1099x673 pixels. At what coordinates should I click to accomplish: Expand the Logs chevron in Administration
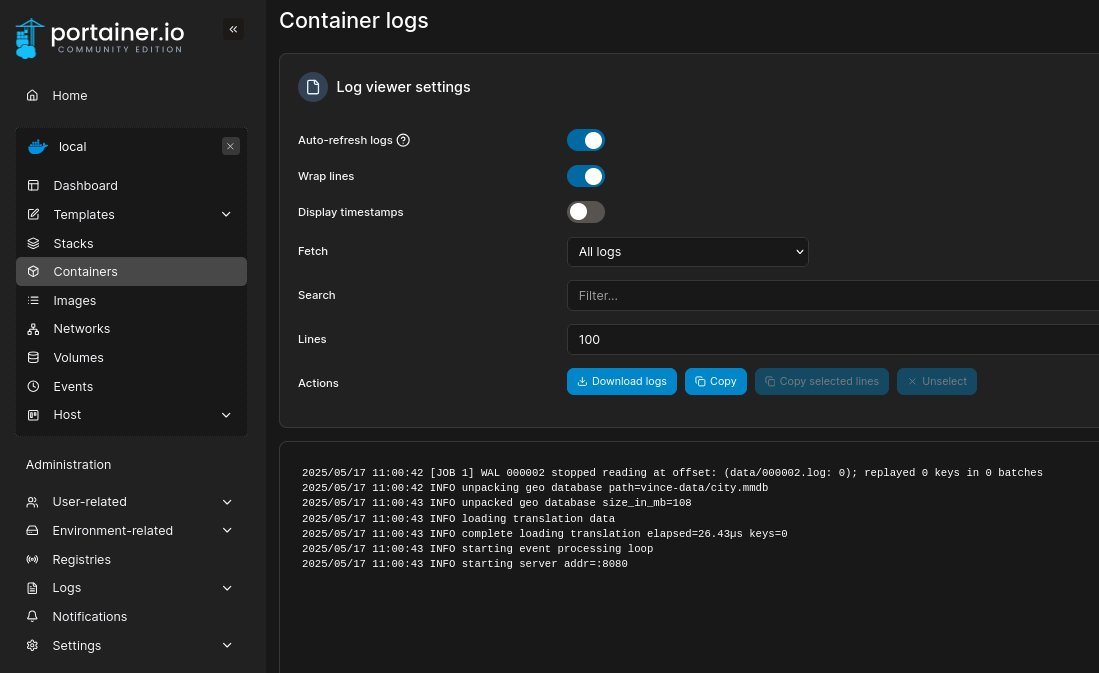coord(227,588)
